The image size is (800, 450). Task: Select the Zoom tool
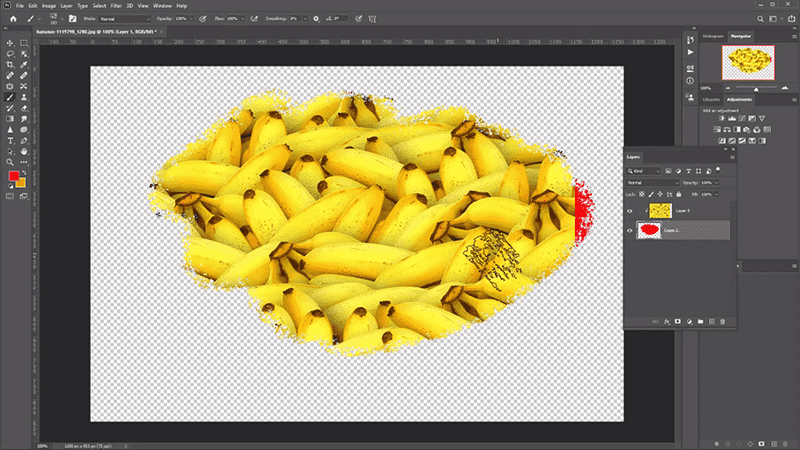[10, 162]
